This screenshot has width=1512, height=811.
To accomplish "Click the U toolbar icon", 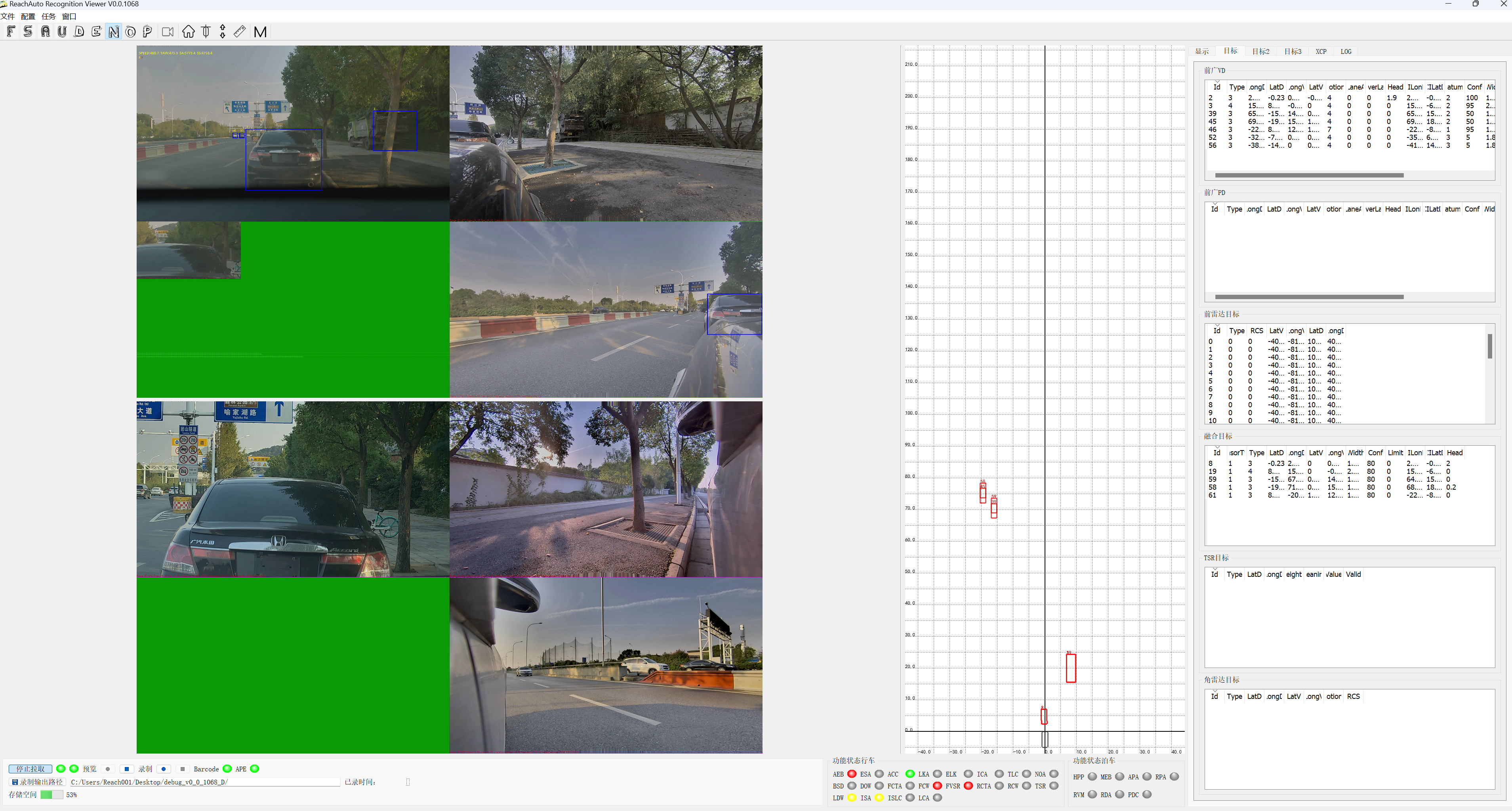I will coord(62,32).
